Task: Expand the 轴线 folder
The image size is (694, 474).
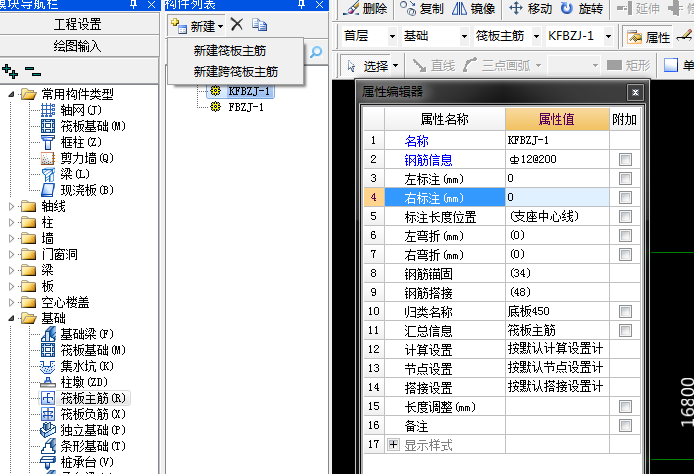Action: click(12, 206)
